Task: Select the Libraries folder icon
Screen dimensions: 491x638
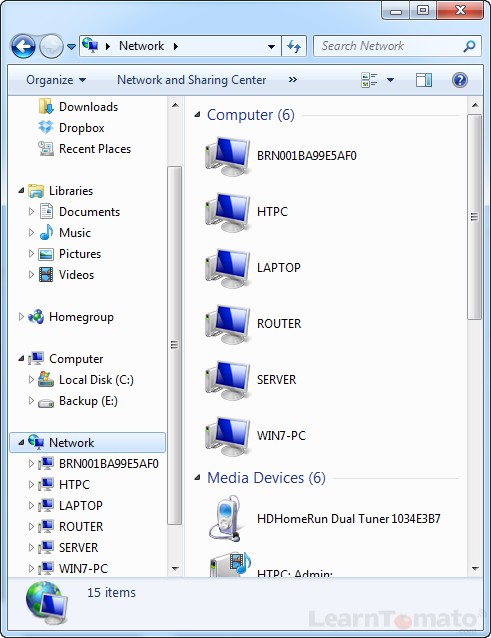Action: (x=36, y=191)
